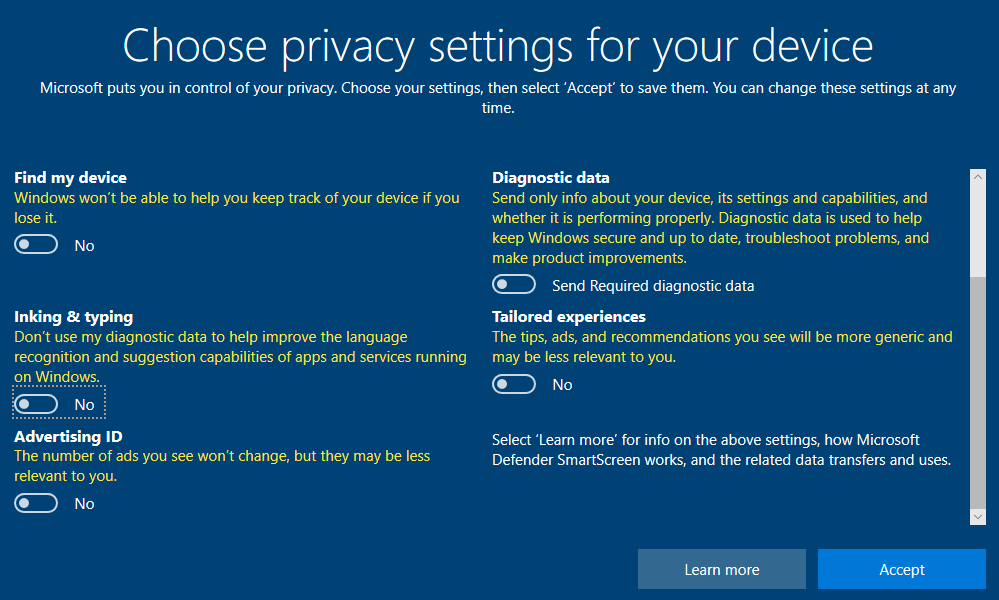The image size is (999, 600).
Task: Click the scrollbar down arrow
Action: 977,516
